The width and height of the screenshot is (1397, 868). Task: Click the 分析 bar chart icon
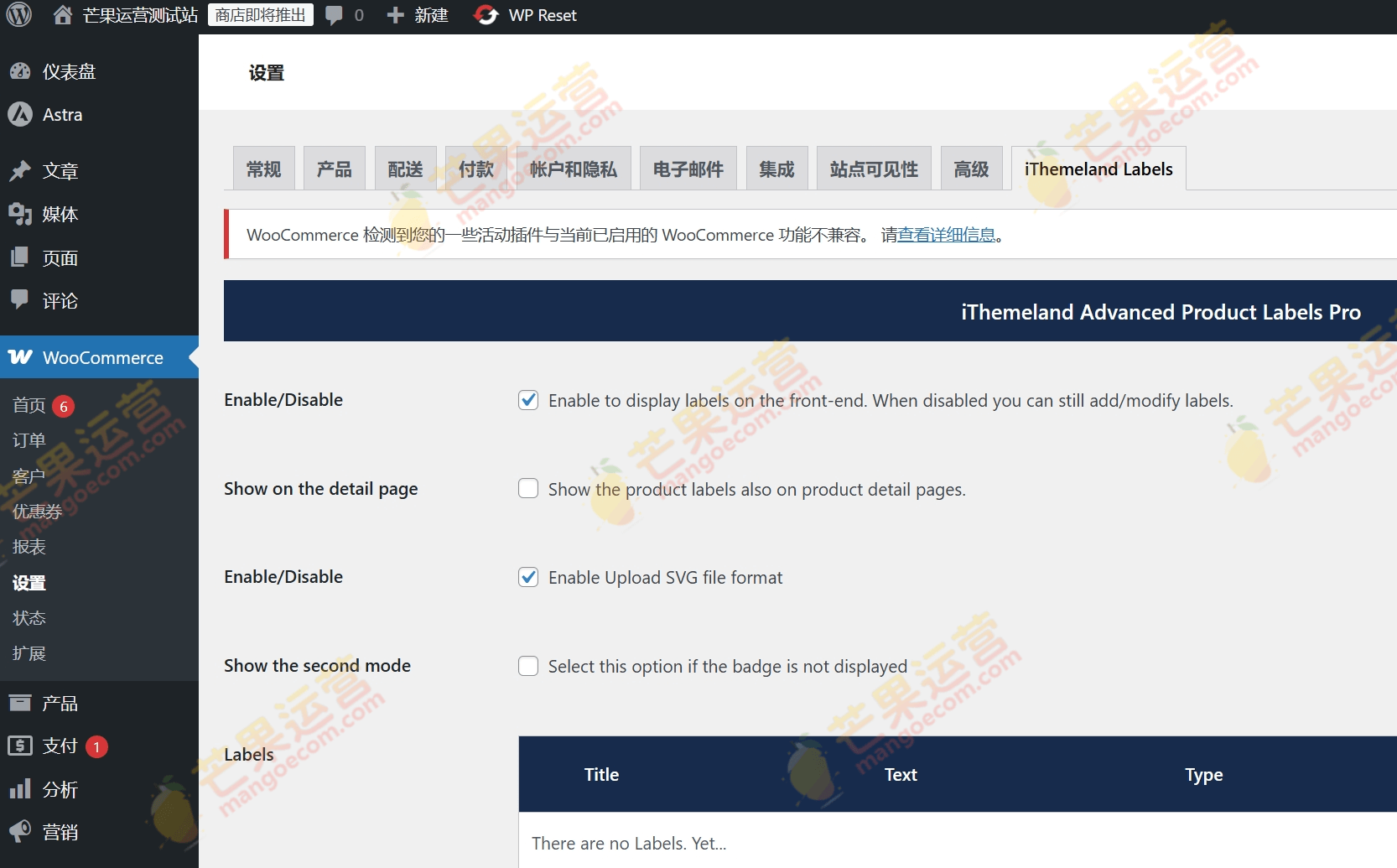(x=20, y=789)
